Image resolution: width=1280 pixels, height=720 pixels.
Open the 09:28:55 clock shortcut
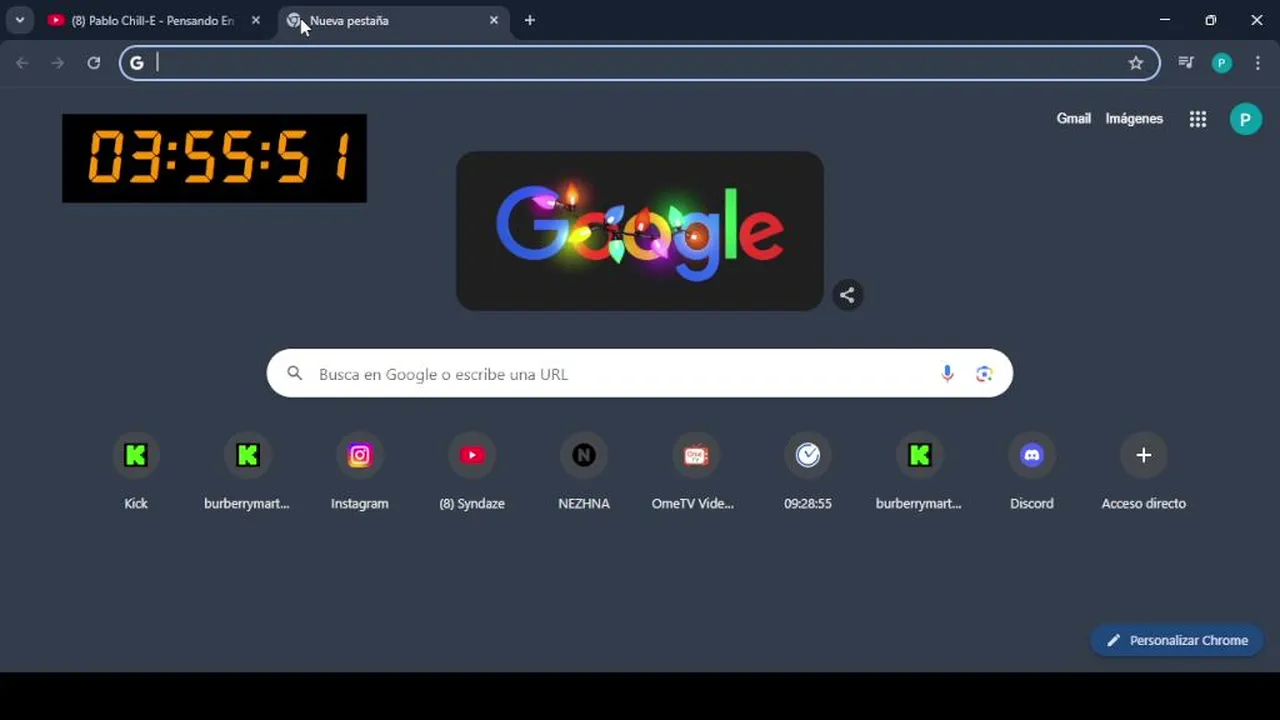[808, 472]
